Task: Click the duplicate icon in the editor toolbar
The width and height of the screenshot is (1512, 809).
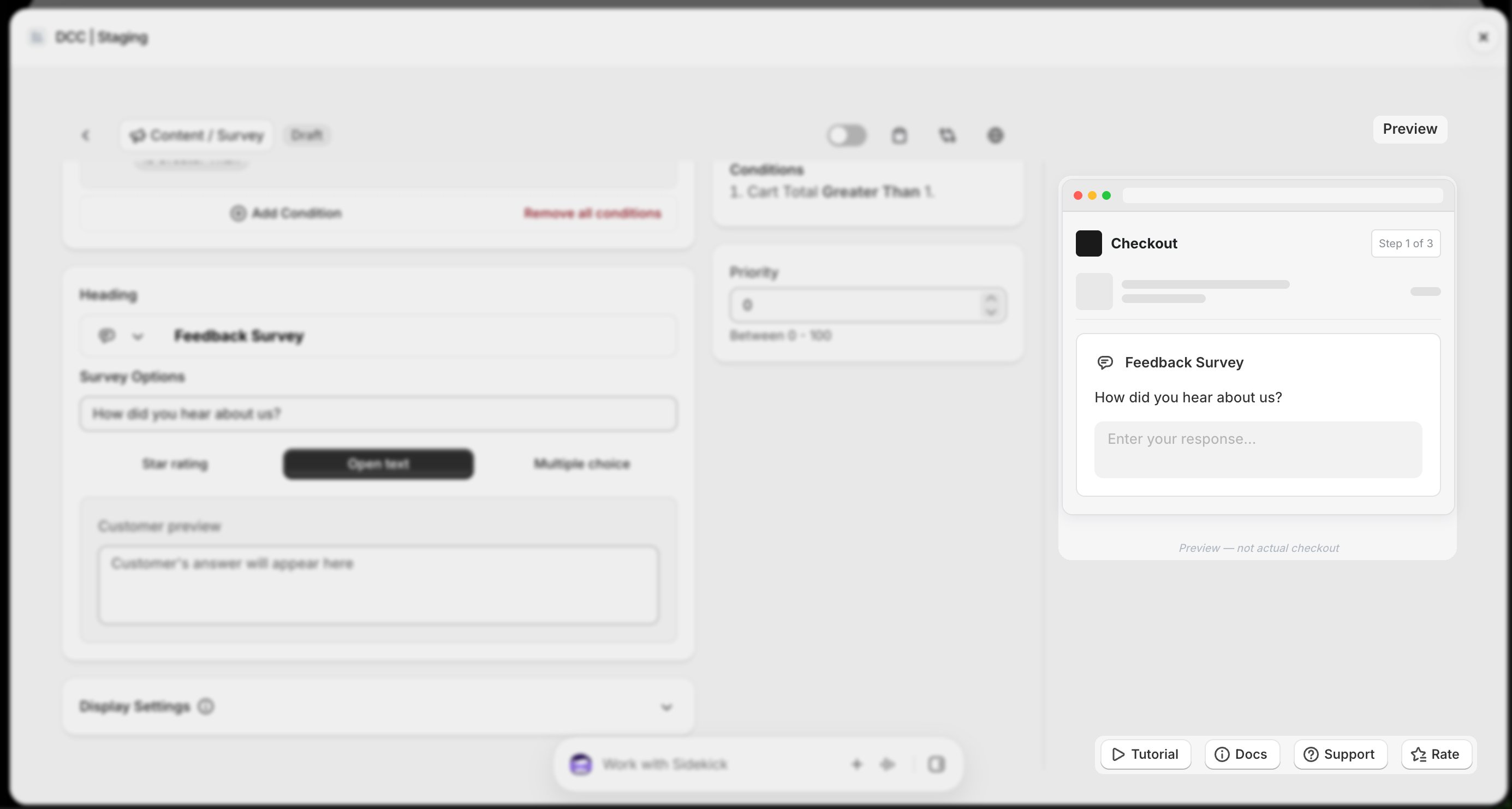Action: 948,135
